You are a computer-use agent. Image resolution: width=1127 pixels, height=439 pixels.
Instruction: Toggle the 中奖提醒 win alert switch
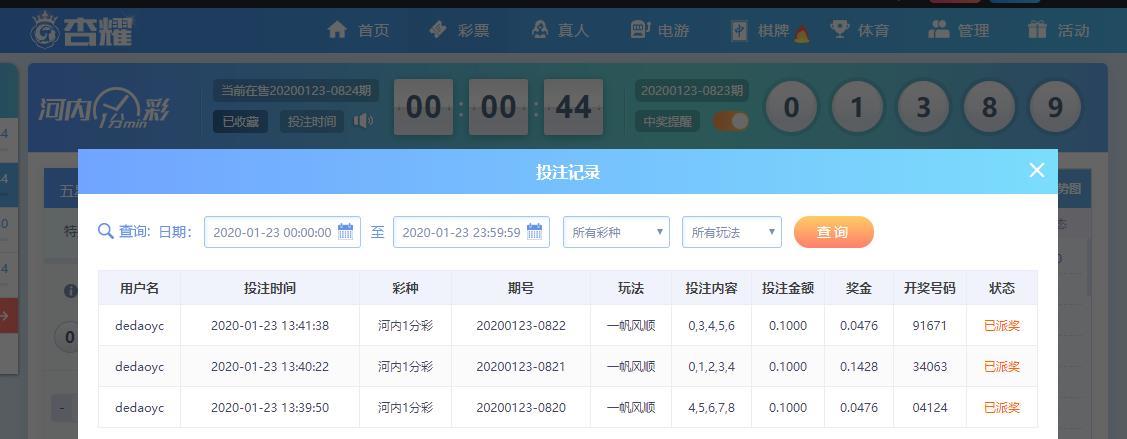pos(731,121)
